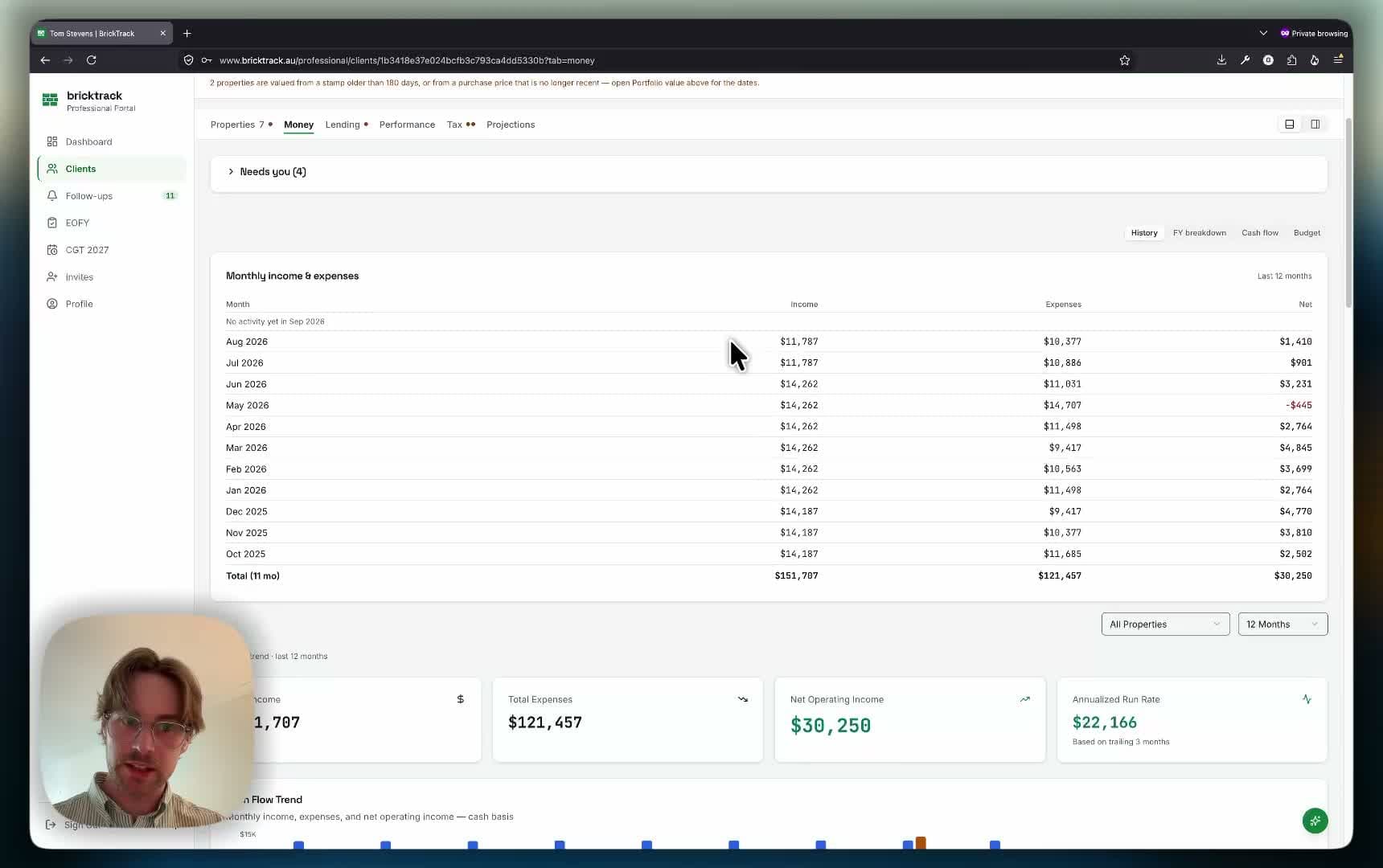Click the Net Operating Income $30,250 value

pos(830,726)
